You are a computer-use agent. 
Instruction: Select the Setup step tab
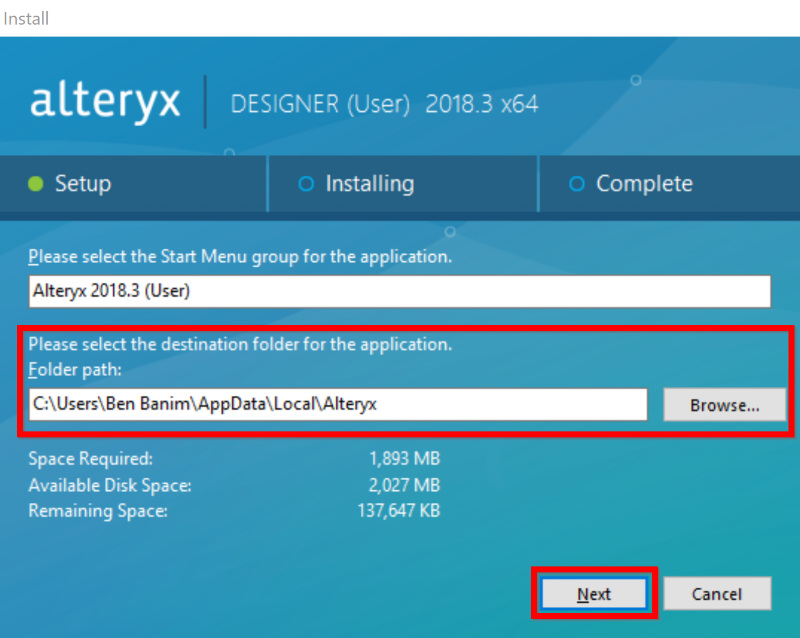[x=133, y=184]
